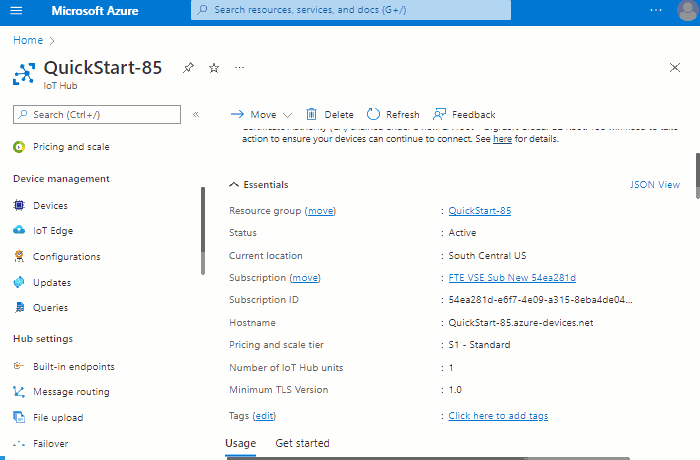Pin QuickStart-85 to dashboard
This screenshot has width=700, height=460.
pyautogui.click(x=188, y=68)
